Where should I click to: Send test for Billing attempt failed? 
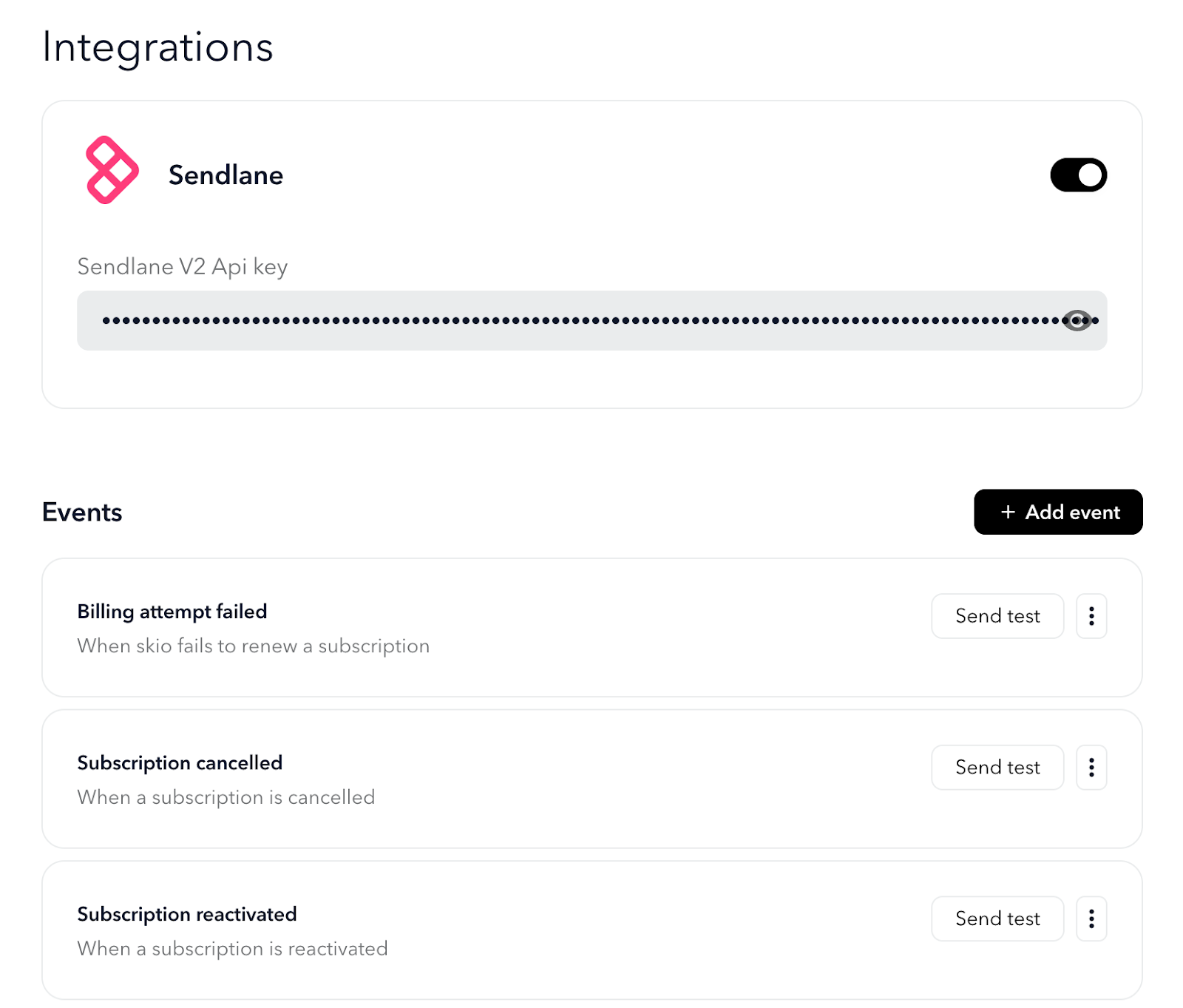click(997, 616)
